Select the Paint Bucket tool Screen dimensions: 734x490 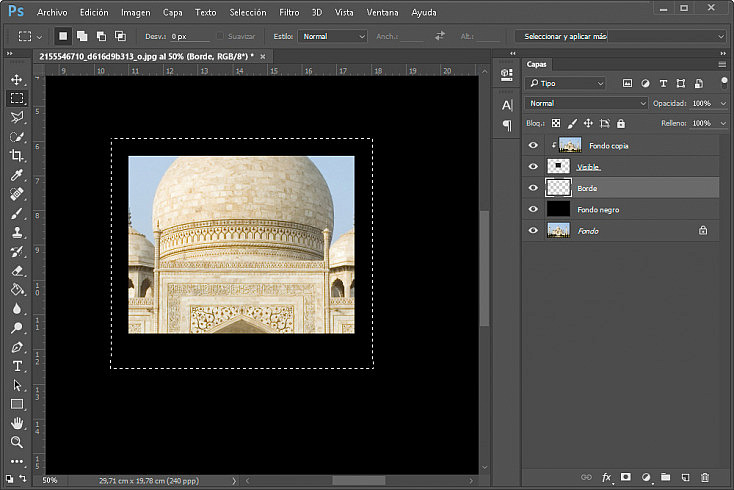coord(17,290)
